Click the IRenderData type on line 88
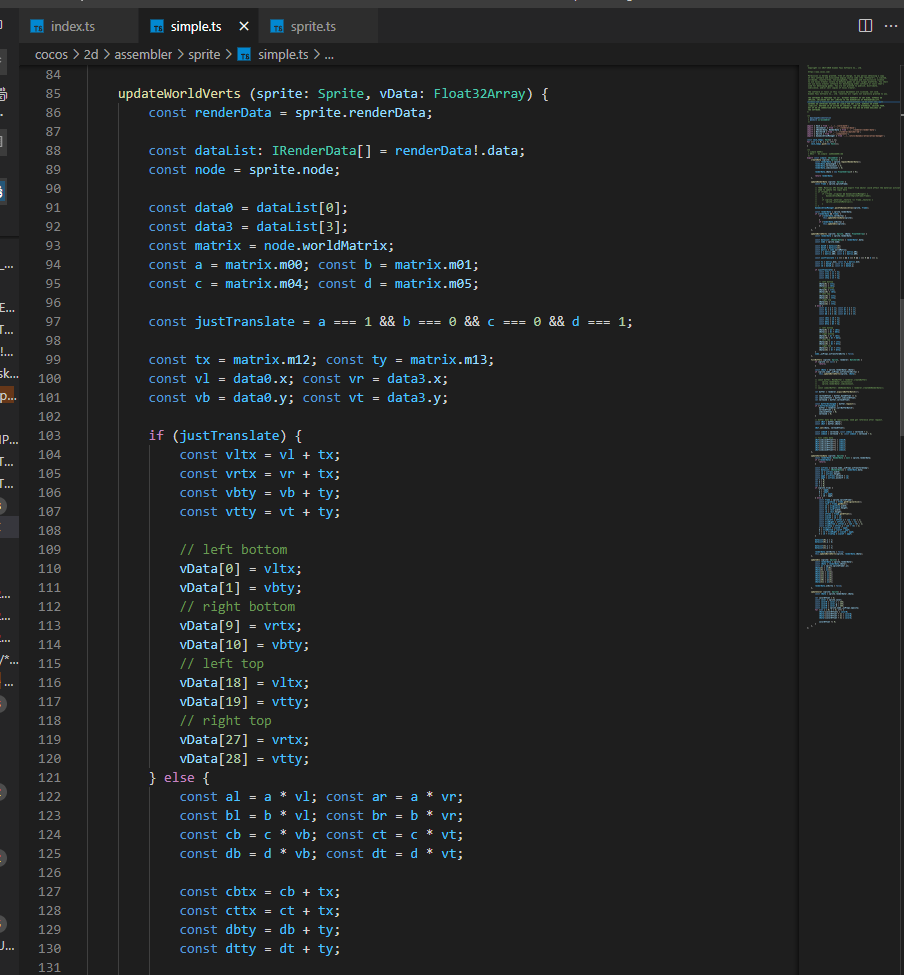Screen dimensions: 904x975 (x=314, y=151)
